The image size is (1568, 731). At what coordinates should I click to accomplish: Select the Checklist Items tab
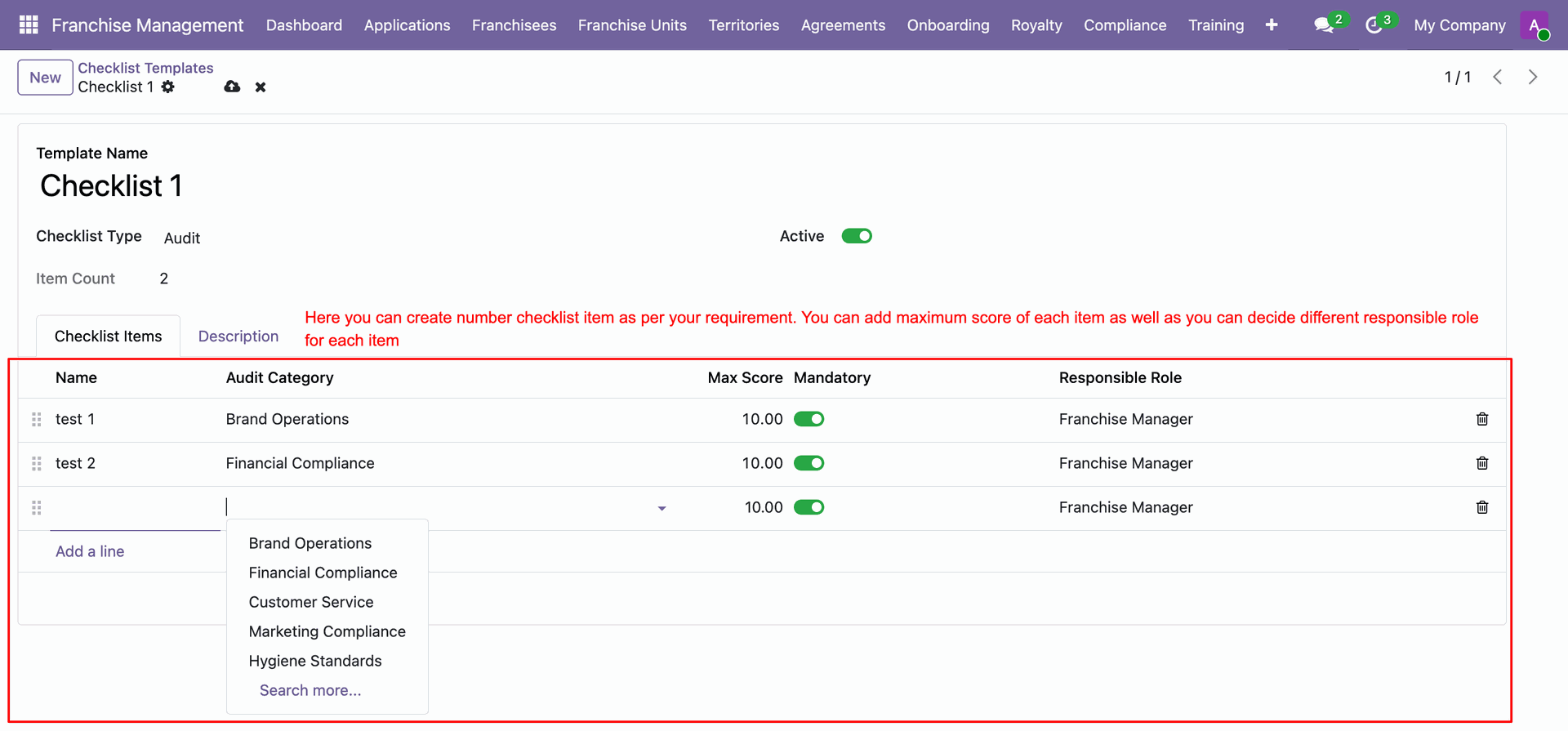108,337
